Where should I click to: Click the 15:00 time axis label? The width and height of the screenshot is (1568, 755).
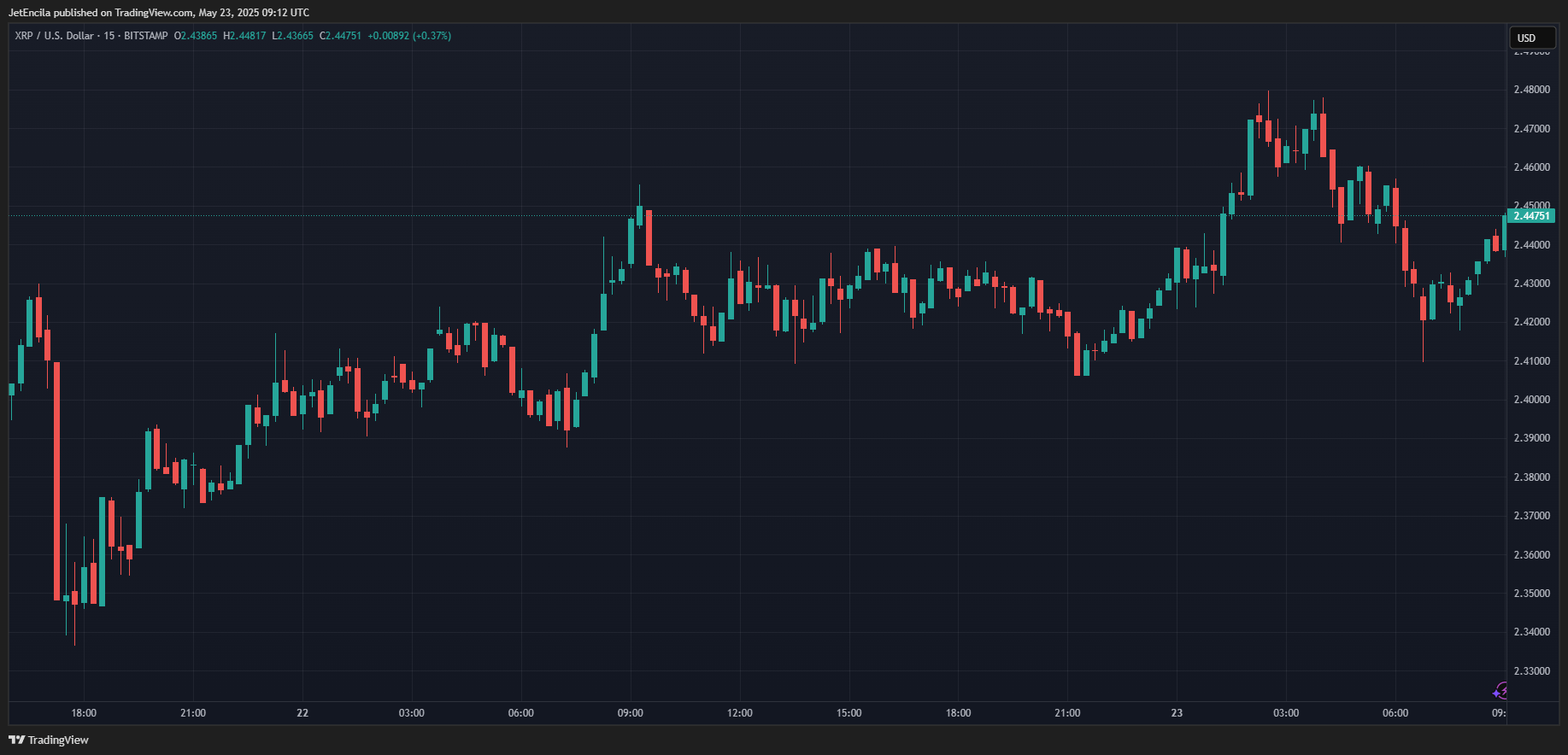click(x=849, y=713)
